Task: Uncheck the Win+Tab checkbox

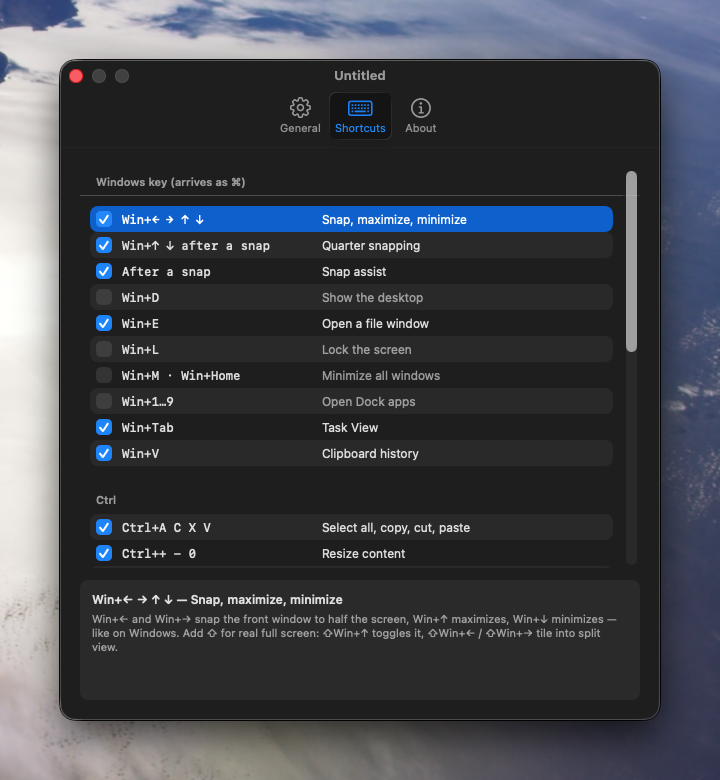Action: click(x=104, y=427)
